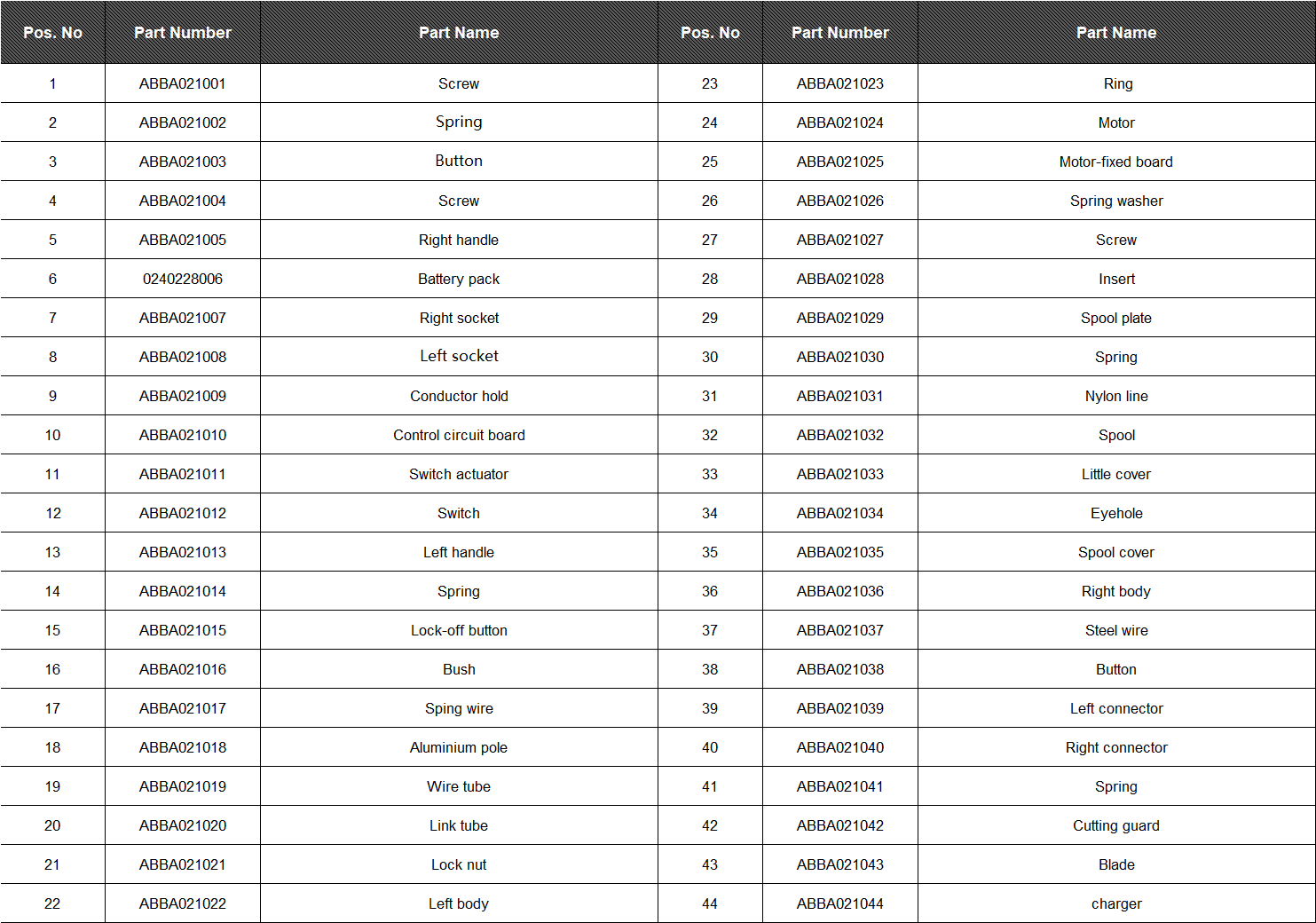Select the Switch actuator part name
Viewport: 1316px width, 923px height.
coord(459,474)
